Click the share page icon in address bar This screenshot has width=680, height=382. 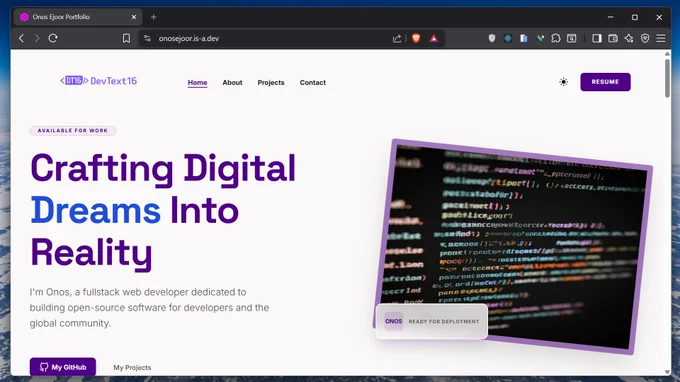397,39
